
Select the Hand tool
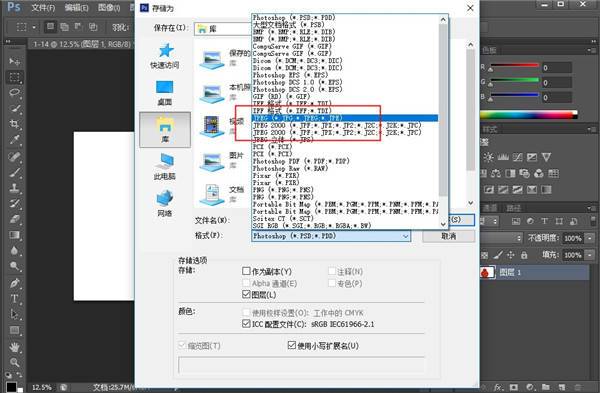[15, 347]
